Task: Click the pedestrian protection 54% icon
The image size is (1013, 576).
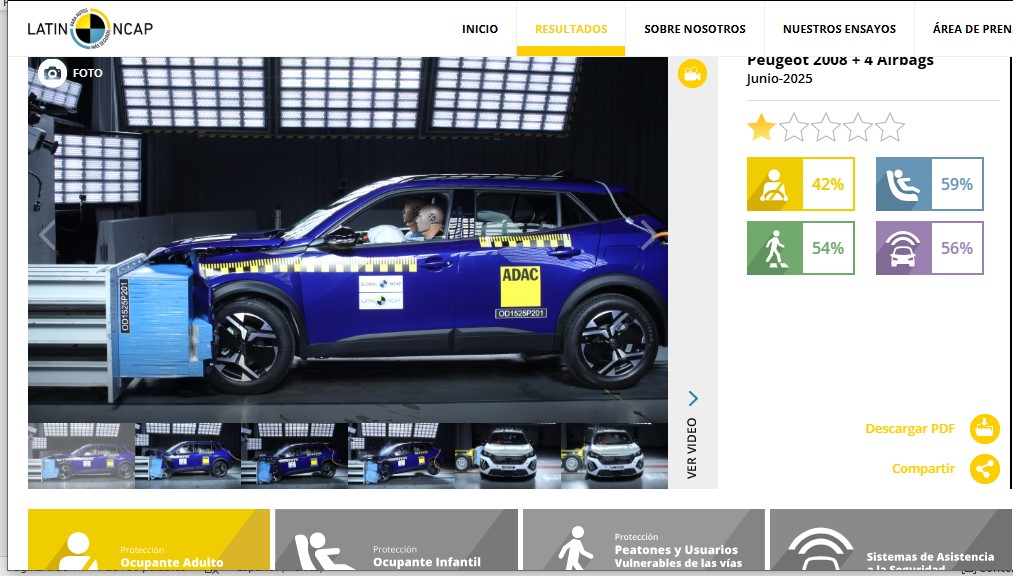Action: pos(775,248)
